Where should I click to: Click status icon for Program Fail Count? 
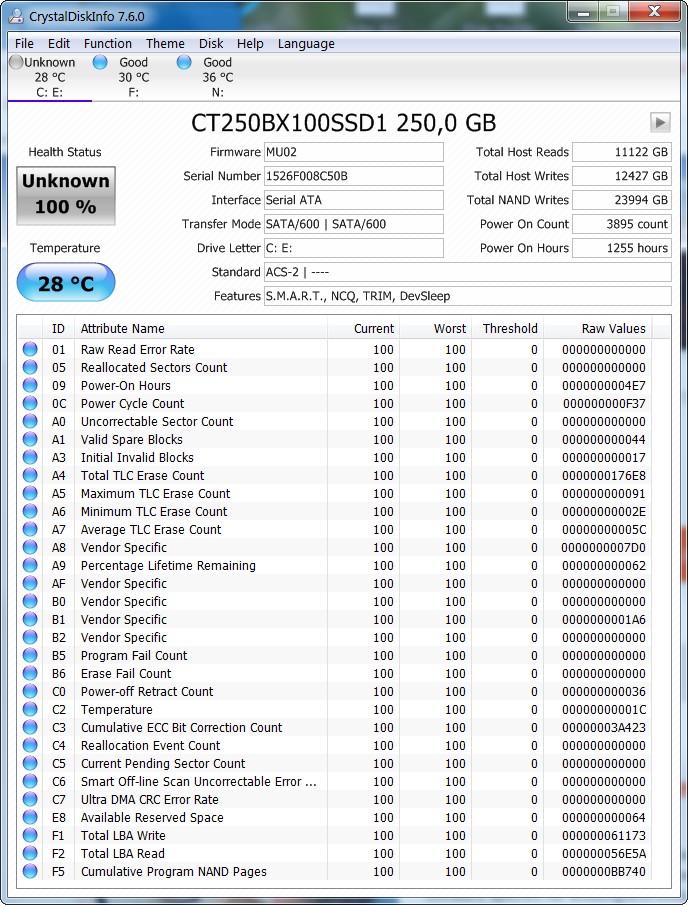[30, 655]
